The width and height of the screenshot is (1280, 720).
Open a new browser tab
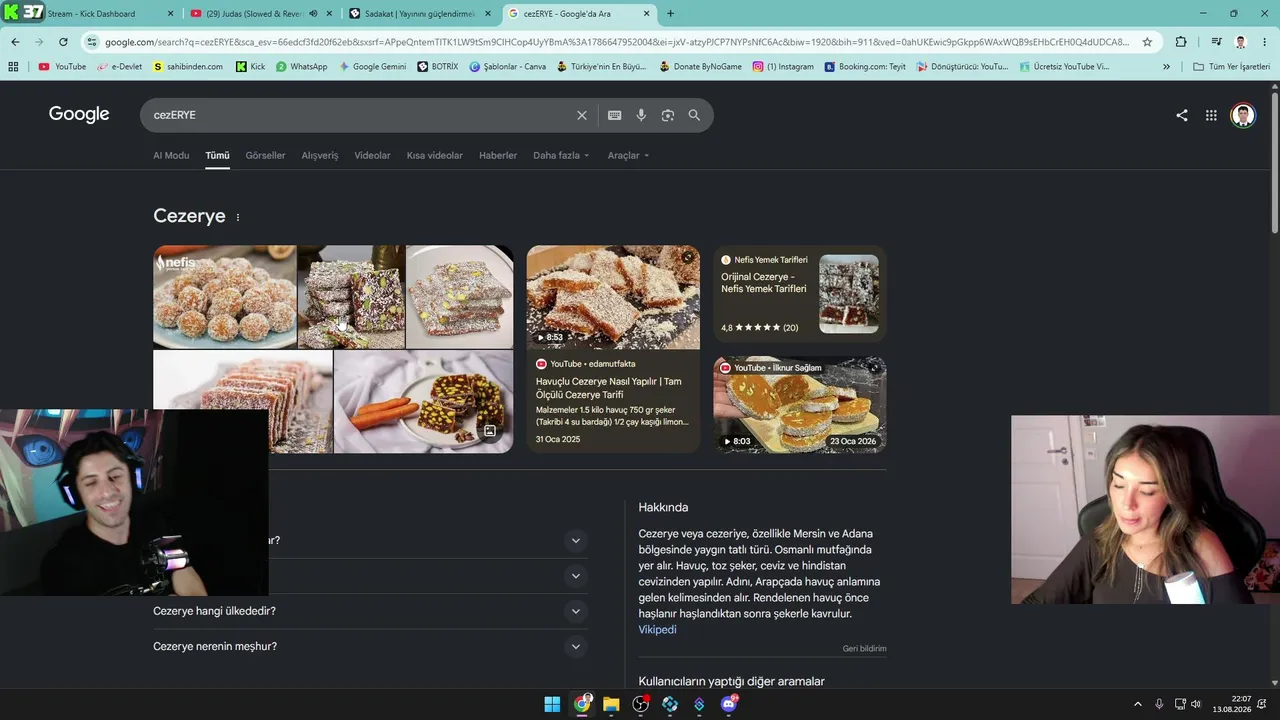pyautogui.click(x=670, y=14)
